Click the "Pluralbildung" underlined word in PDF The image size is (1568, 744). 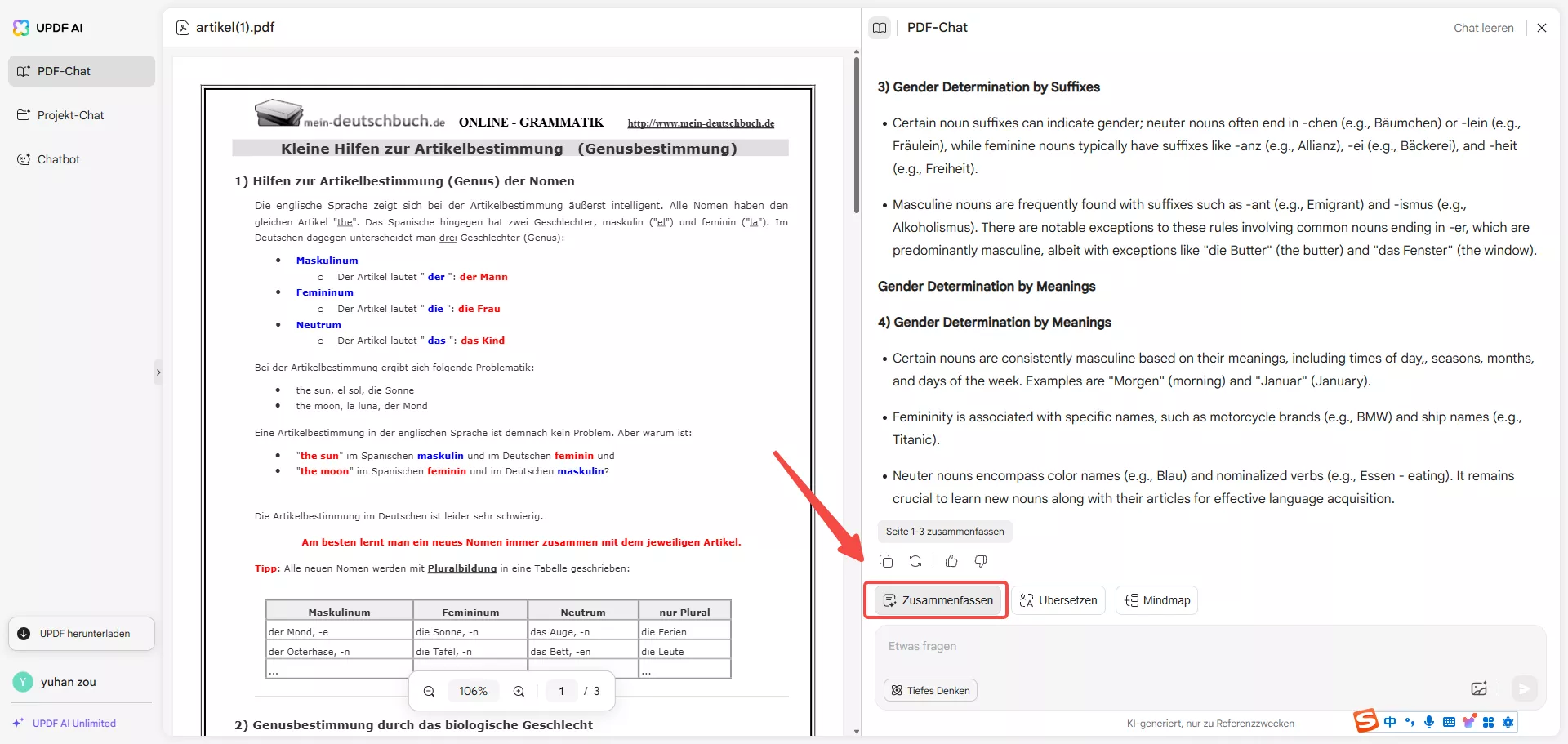pos(462,568)
